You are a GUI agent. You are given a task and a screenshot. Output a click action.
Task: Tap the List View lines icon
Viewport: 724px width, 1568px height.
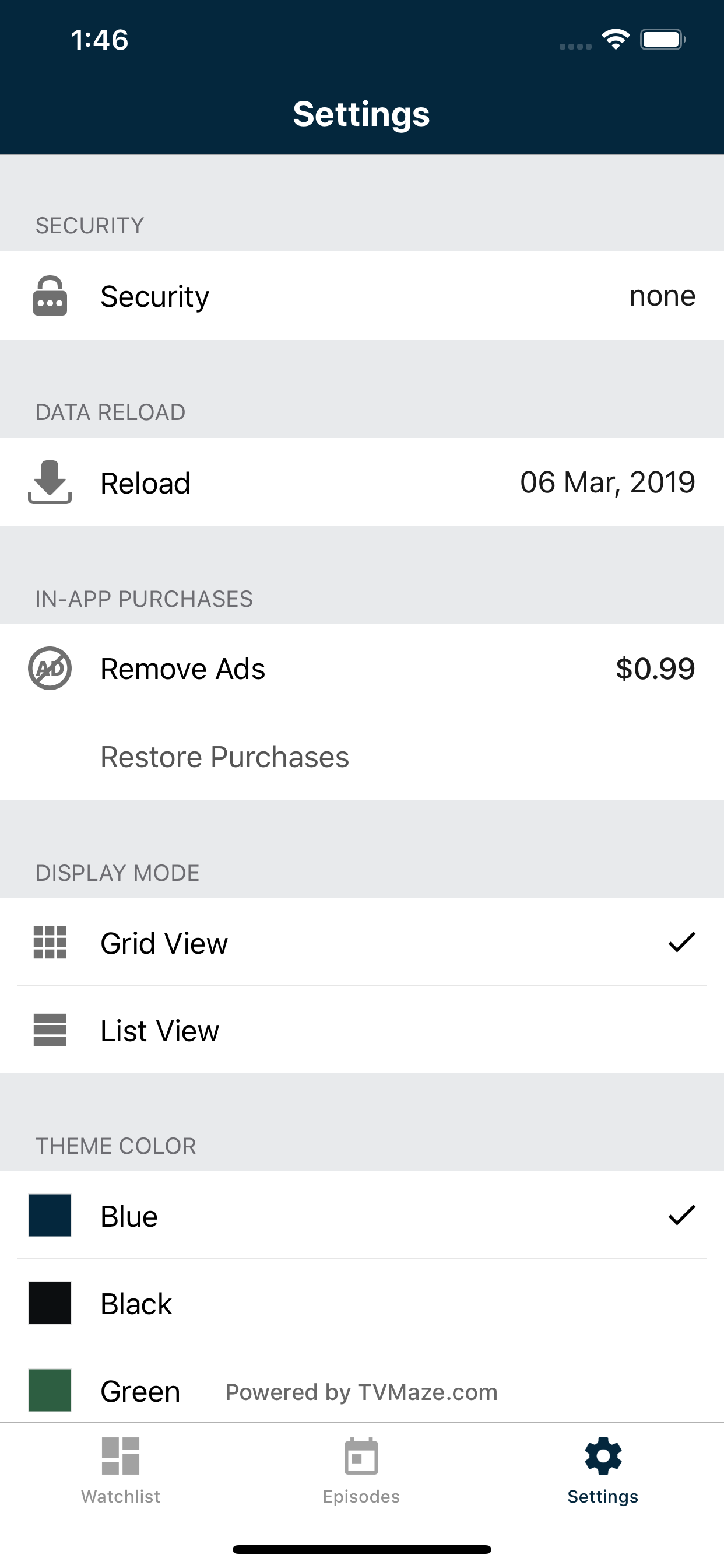pos(50,1030)
